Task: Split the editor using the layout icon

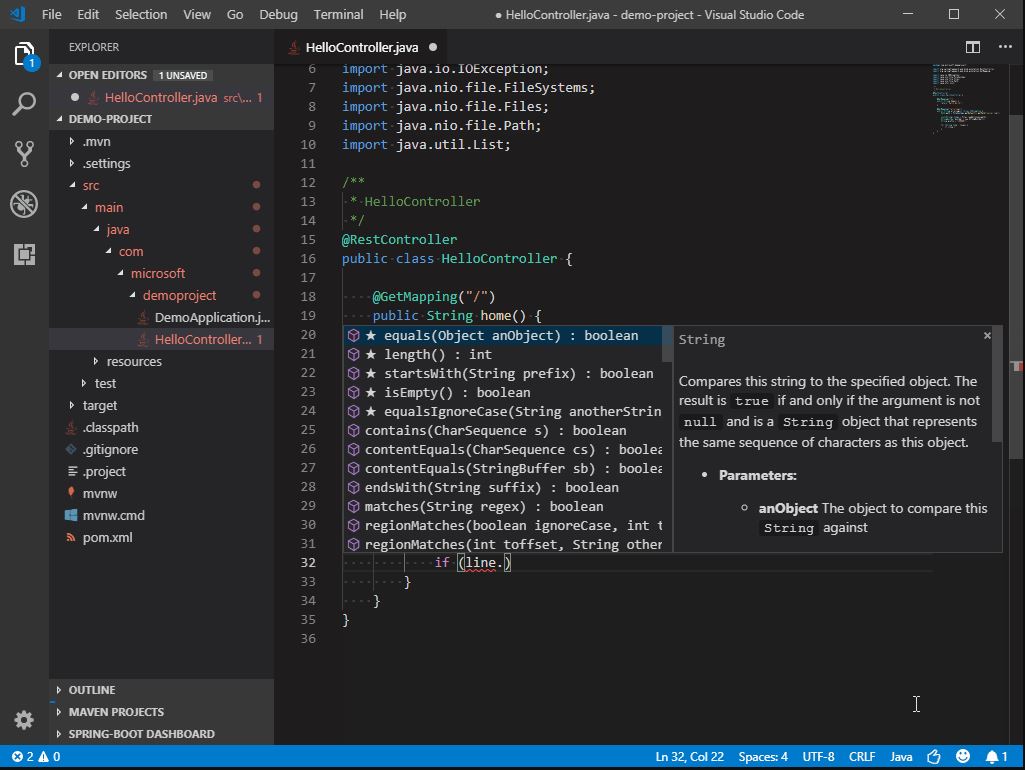Action: tap(971, 46)
